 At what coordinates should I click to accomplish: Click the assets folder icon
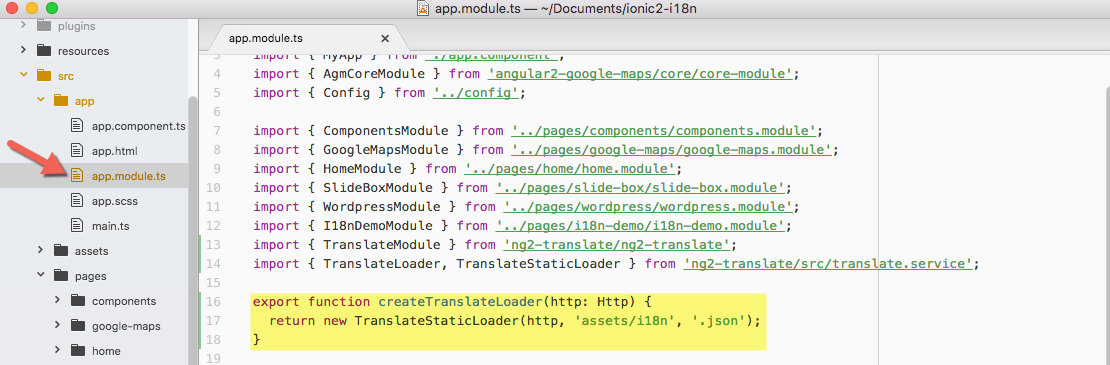[x=61, y=250]
